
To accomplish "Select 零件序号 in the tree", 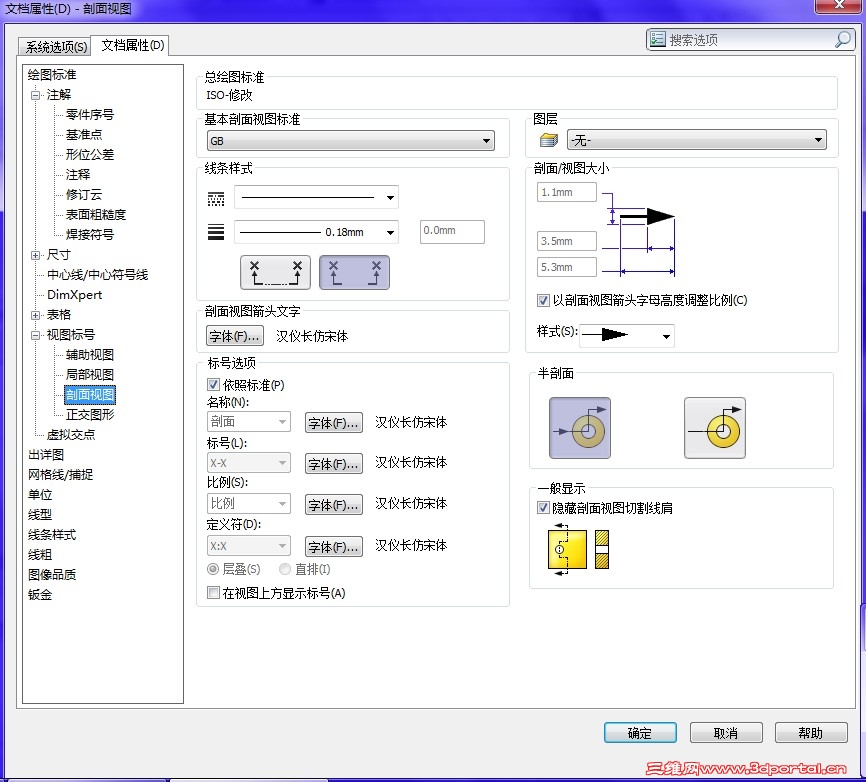I will [89, 115].
